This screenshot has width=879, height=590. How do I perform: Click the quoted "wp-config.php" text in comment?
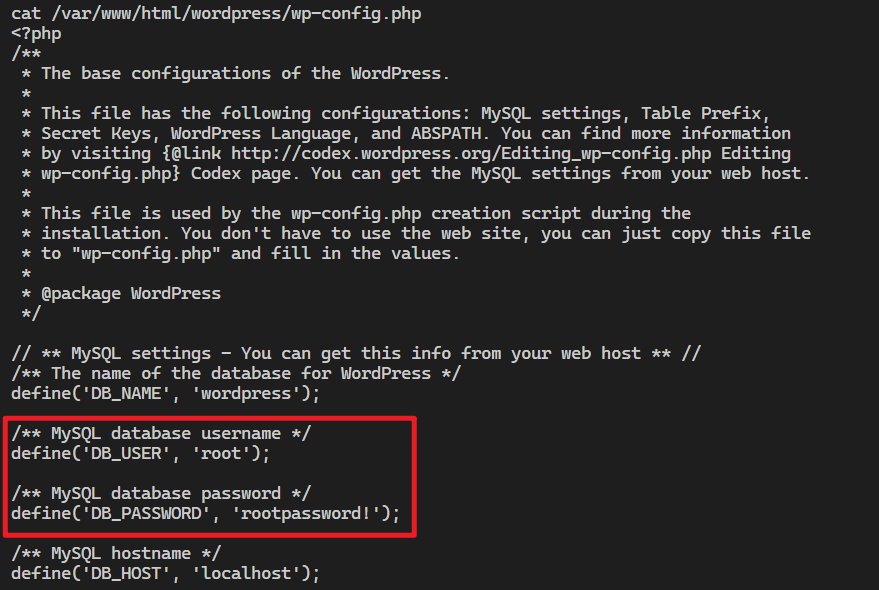[x=146, y=254]
